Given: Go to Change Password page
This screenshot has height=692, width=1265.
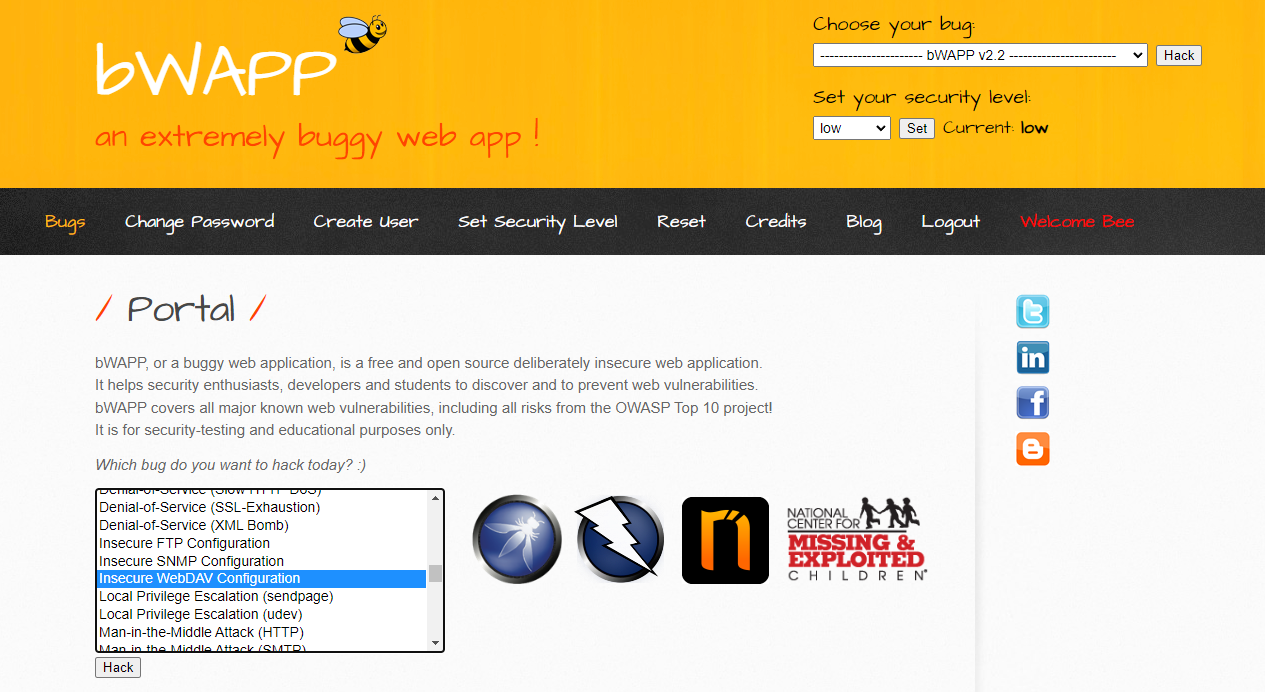Looking at the screenshot, I should [x=199, y=222].
